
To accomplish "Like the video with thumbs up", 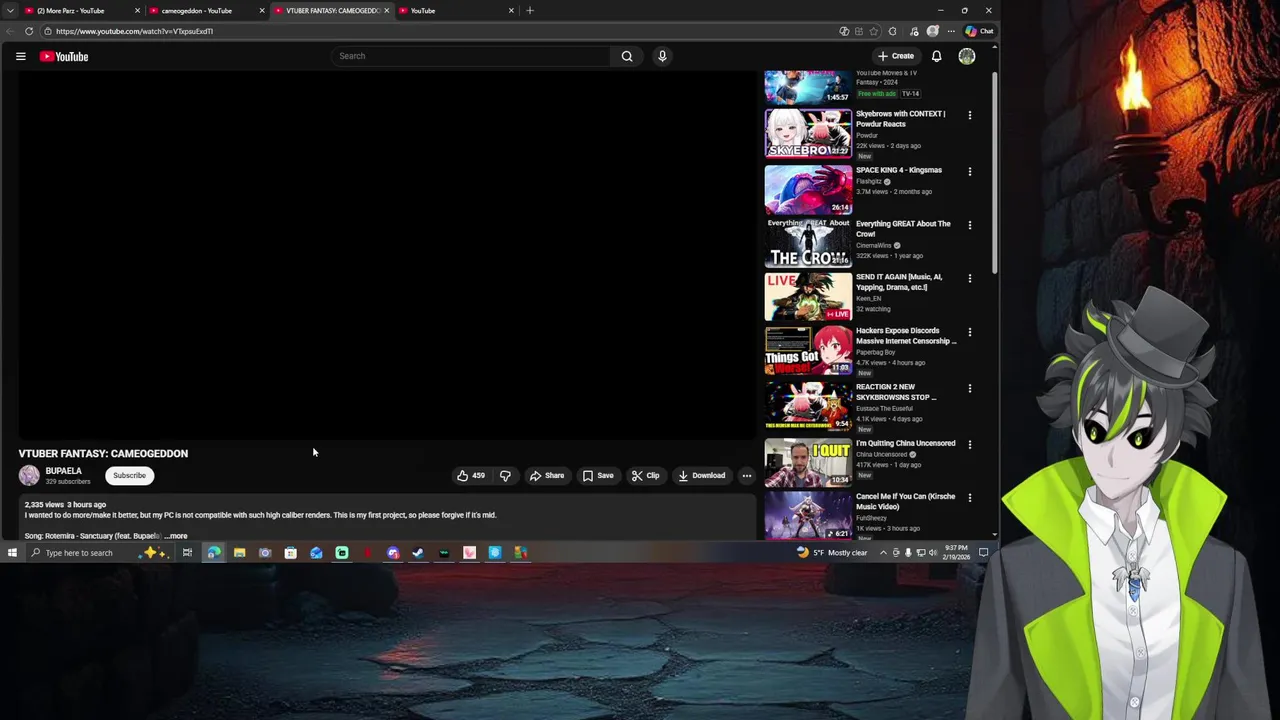I will coord(471,476).
